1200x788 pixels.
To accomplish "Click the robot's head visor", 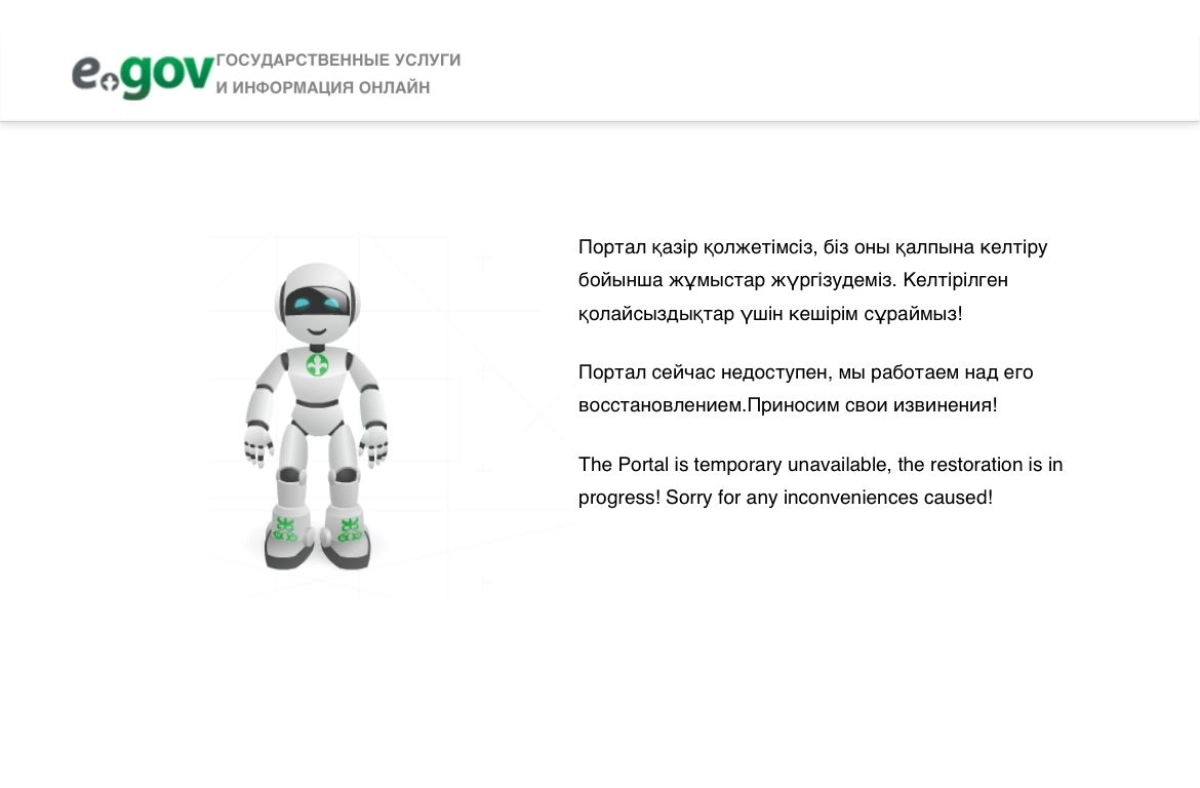I will click(316, 299).
